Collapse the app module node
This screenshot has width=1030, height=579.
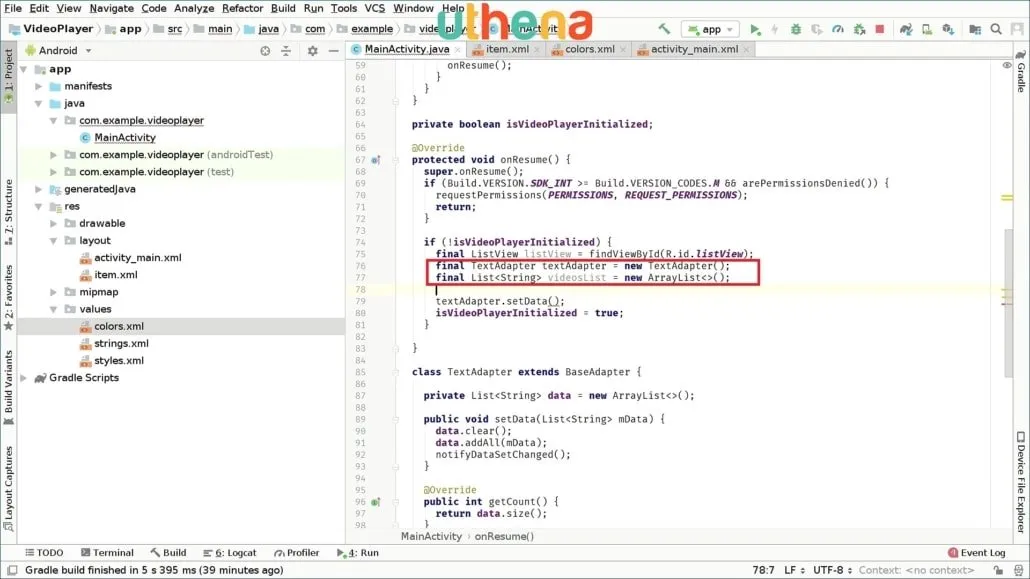pos(24,69)
